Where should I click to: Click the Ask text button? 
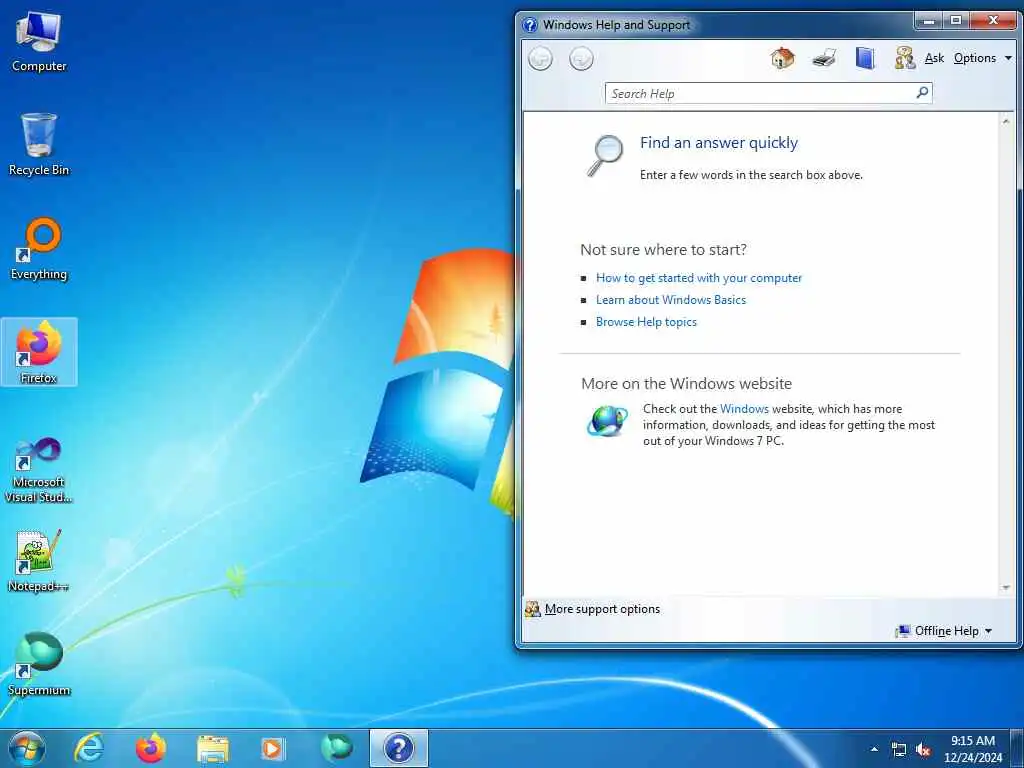(x=934, y=58)
